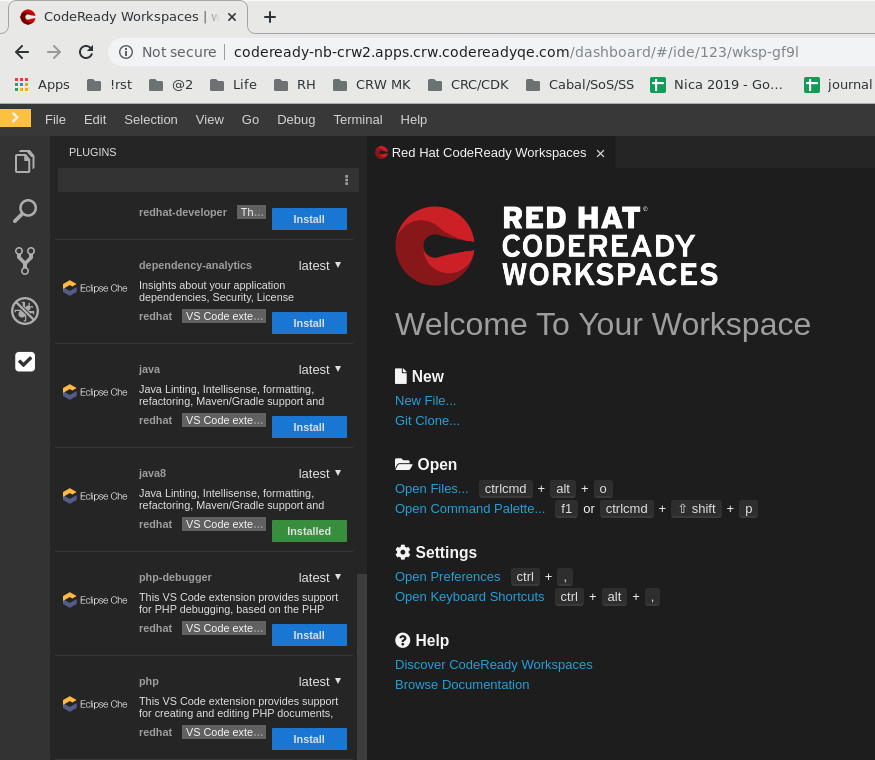Expand php-debugger version dropdown
This screenshot has width=875, height=760.
(x=319, y=577)
